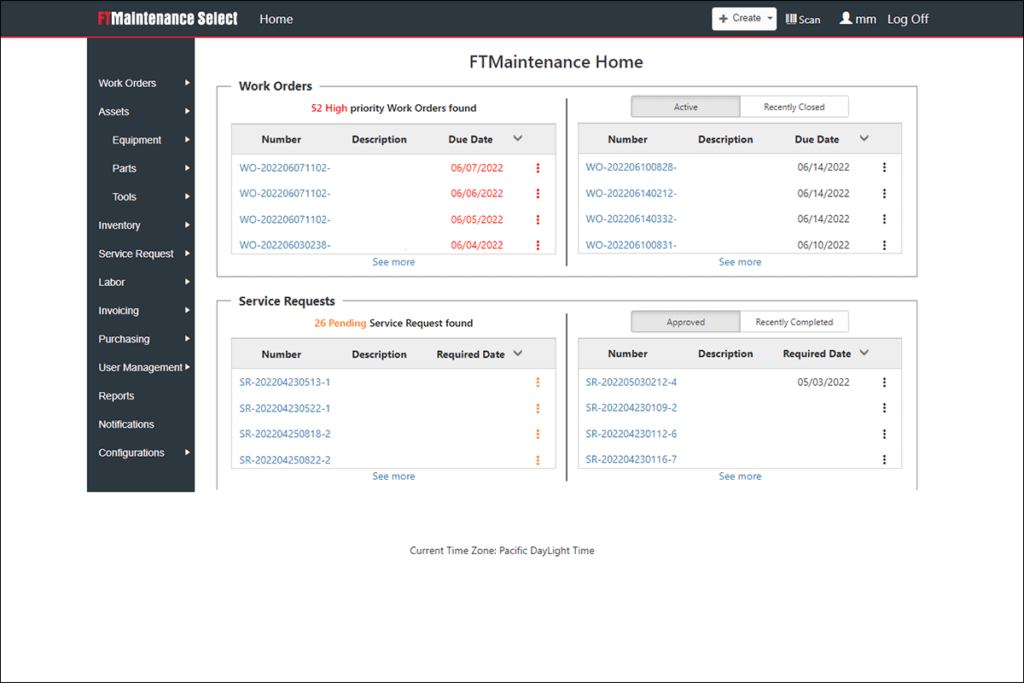Open kebab menu for WO-202206100828-
This screenshot has height=683, width=1024.
(884, 167)
